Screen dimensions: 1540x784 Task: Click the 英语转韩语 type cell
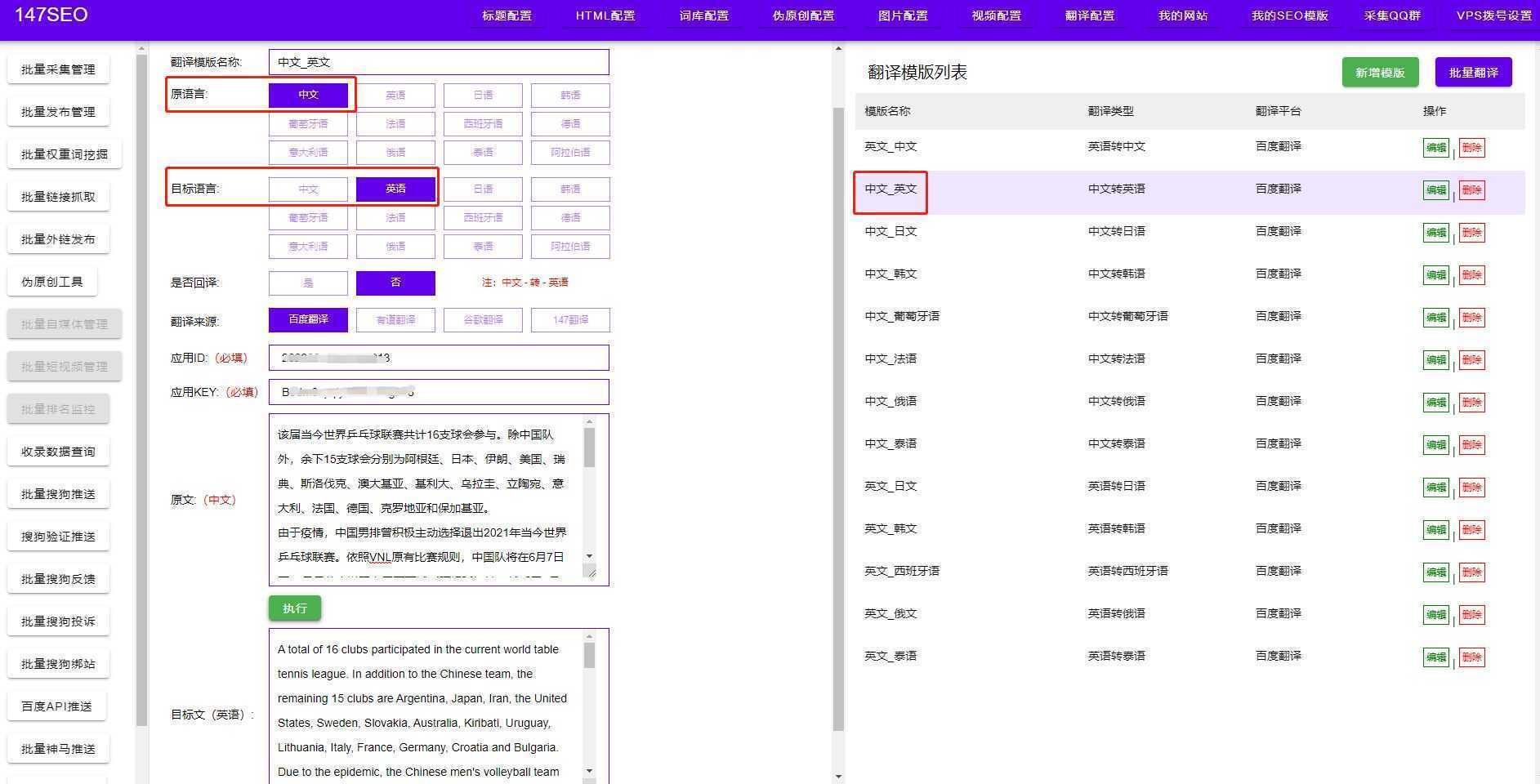(x=1116, y=528)
